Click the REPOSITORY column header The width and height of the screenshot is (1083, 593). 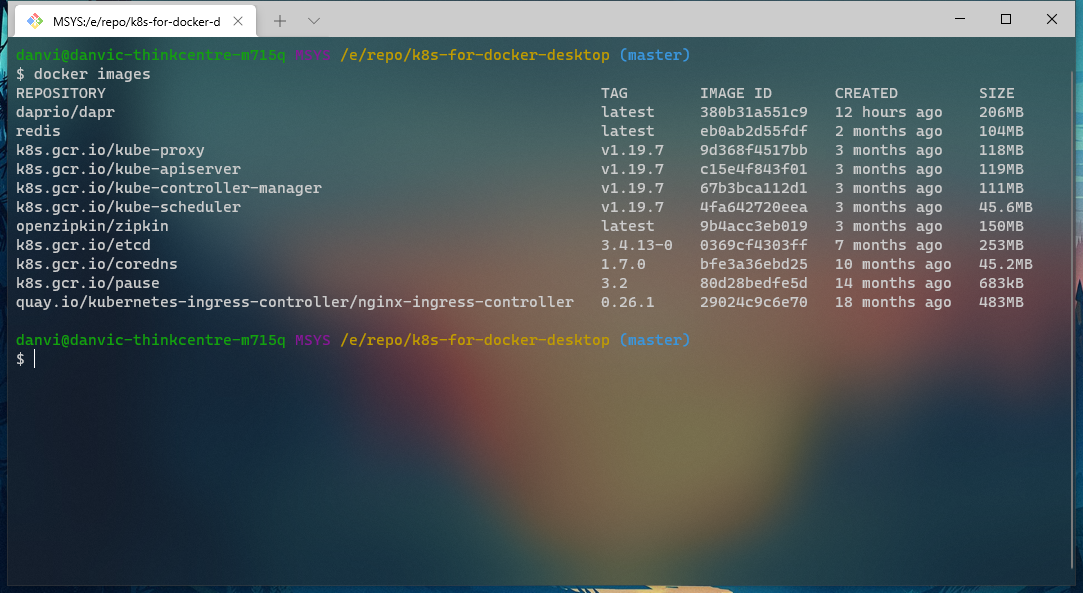(61, 93)
